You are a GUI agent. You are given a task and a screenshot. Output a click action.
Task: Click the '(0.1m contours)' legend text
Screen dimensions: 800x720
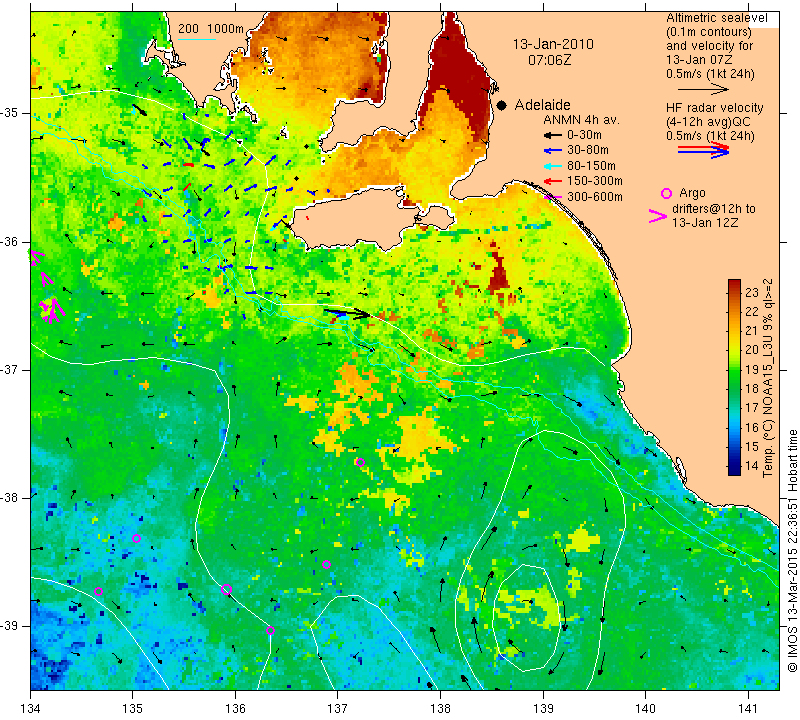[x=709, y=32]
